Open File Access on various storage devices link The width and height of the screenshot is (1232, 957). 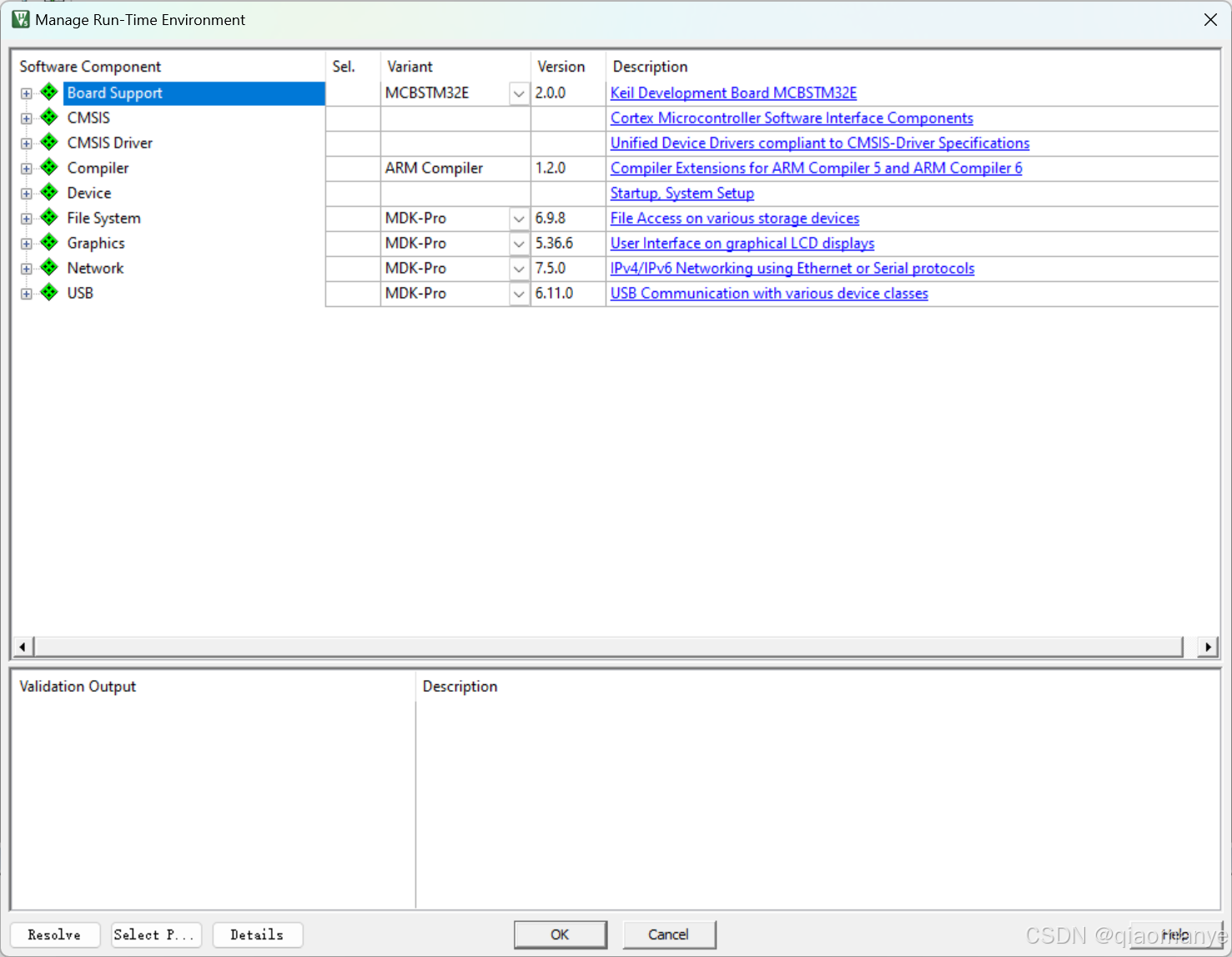click(735, 218)
